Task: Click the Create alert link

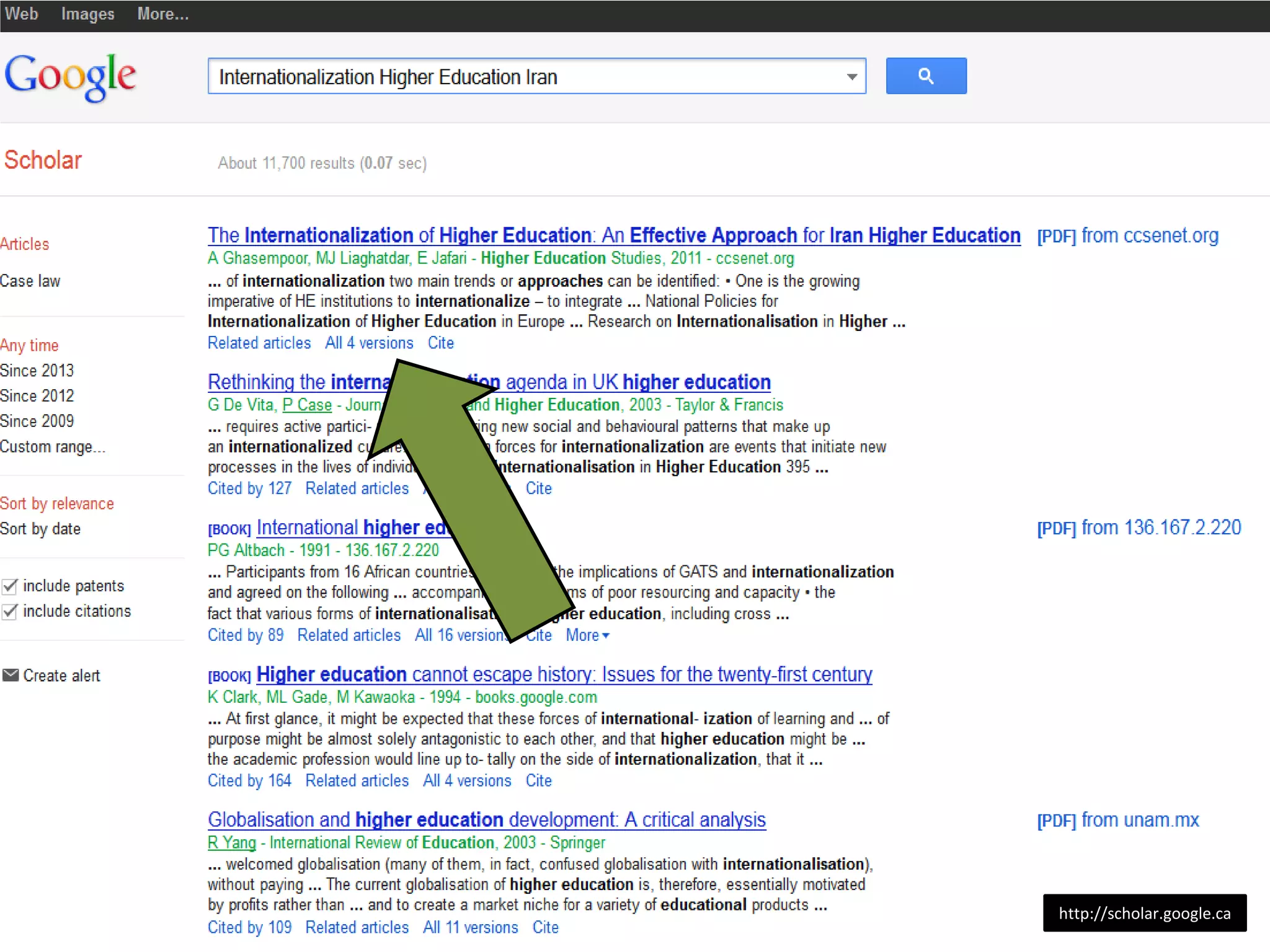Action: click(61, 676)
